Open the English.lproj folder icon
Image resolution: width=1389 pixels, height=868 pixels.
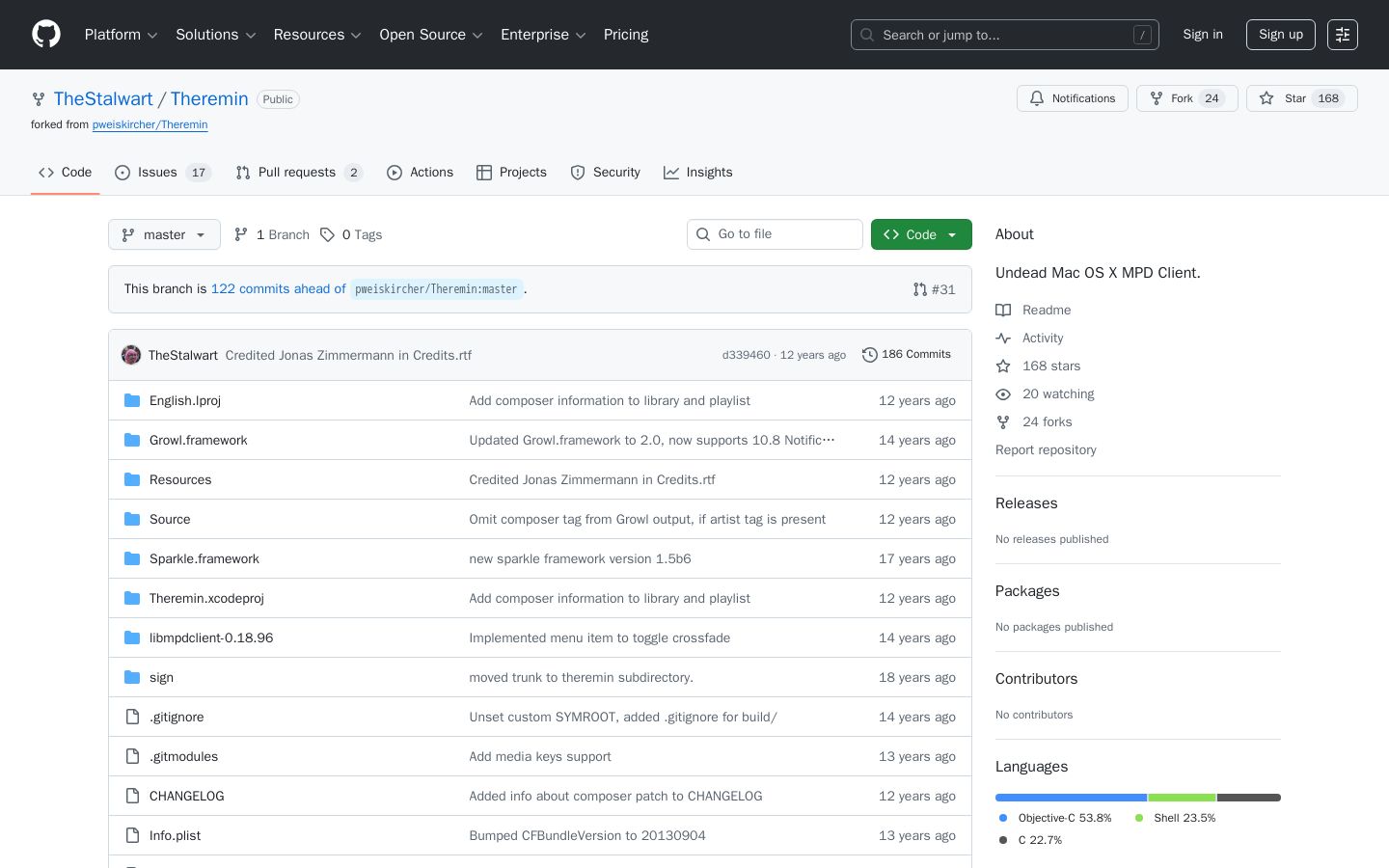pos(132,400)
